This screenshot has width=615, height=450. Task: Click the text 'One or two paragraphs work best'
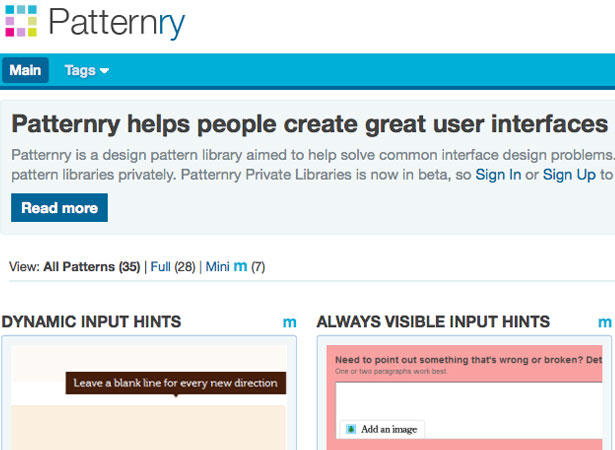tap(391, 371)
